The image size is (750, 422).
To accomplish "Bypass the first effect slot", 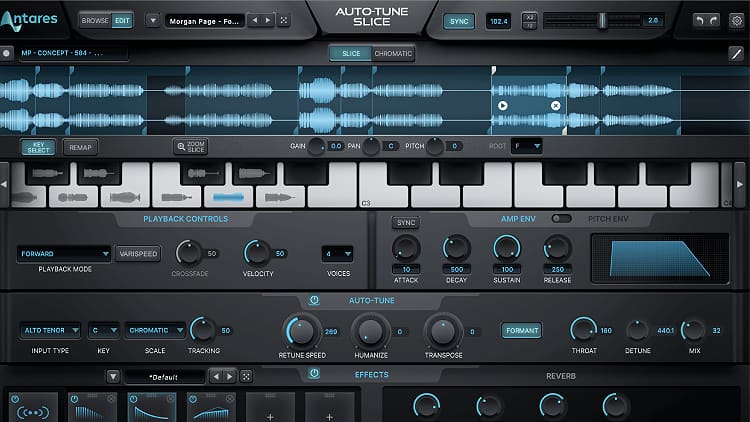I will pyautogui.click(x=15, y=399).
